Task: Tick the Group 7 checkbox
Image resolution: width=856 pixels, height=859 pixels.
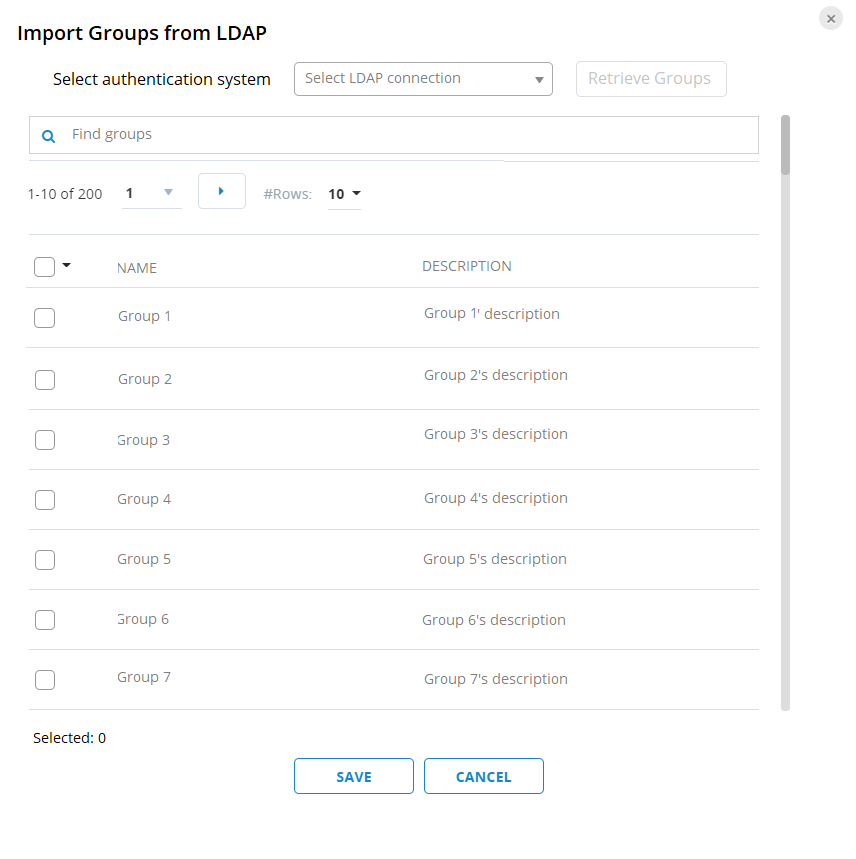Action: coord(44,680)
